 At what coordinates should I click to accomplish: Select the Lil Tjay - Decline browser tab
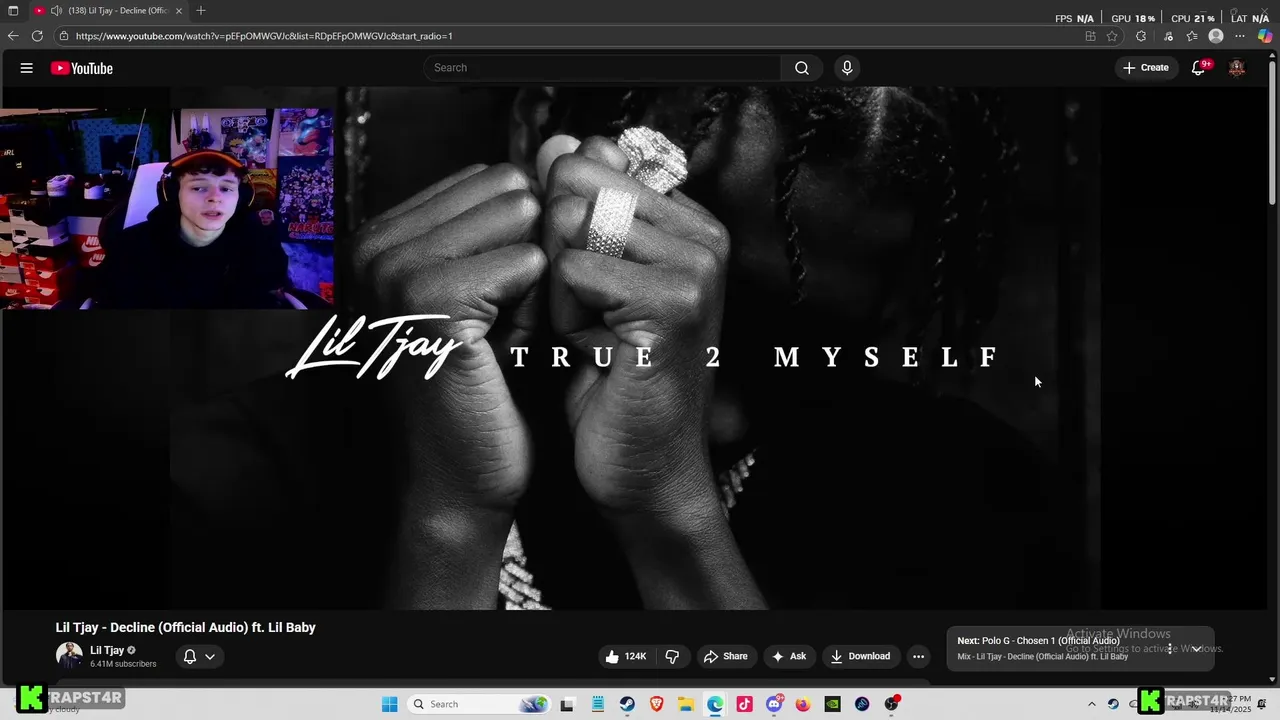pyautogui.click(x=106, y=11)
